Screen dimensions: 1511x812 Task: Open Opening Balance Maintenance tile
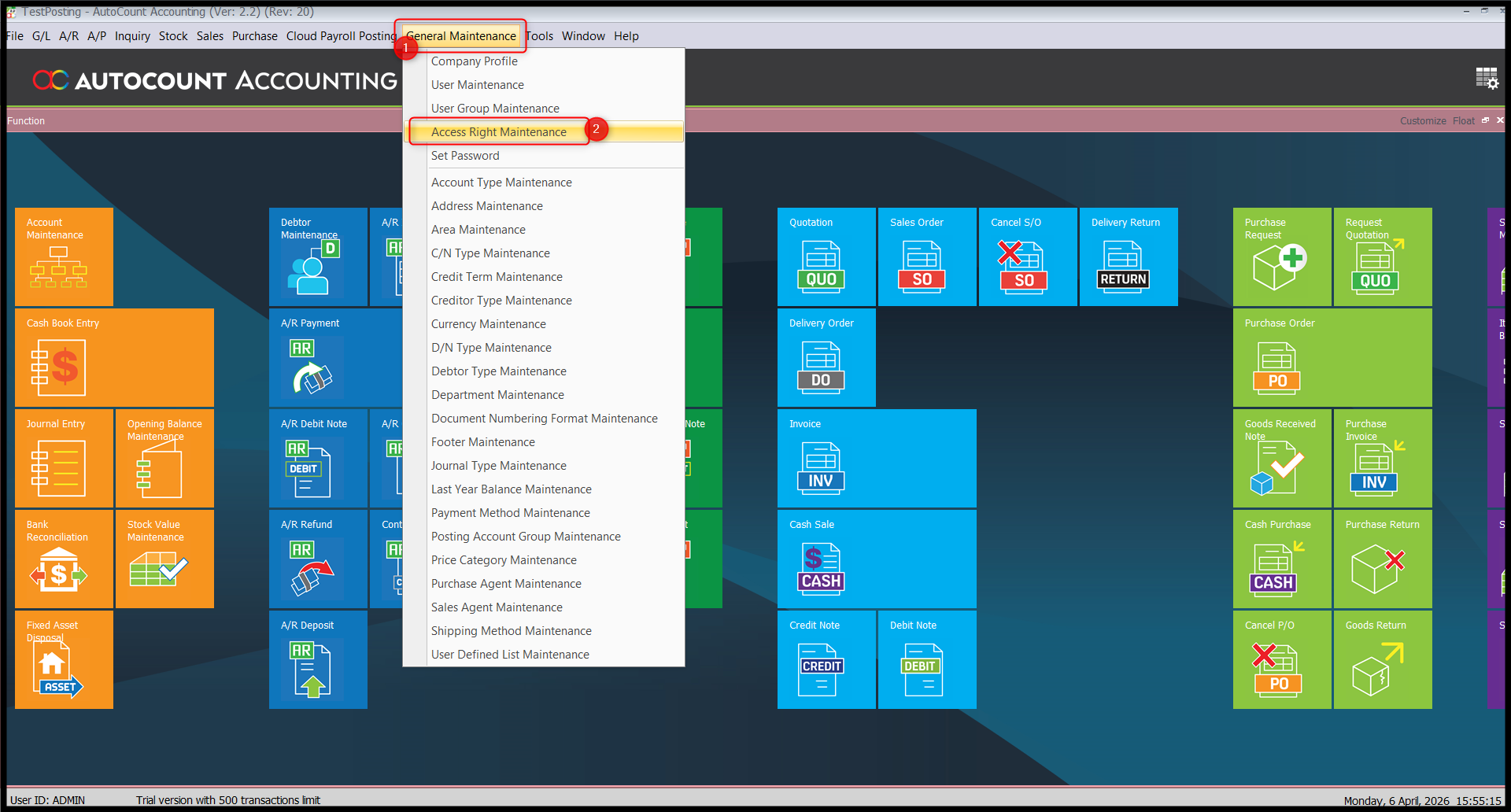[x=164, y=458]
